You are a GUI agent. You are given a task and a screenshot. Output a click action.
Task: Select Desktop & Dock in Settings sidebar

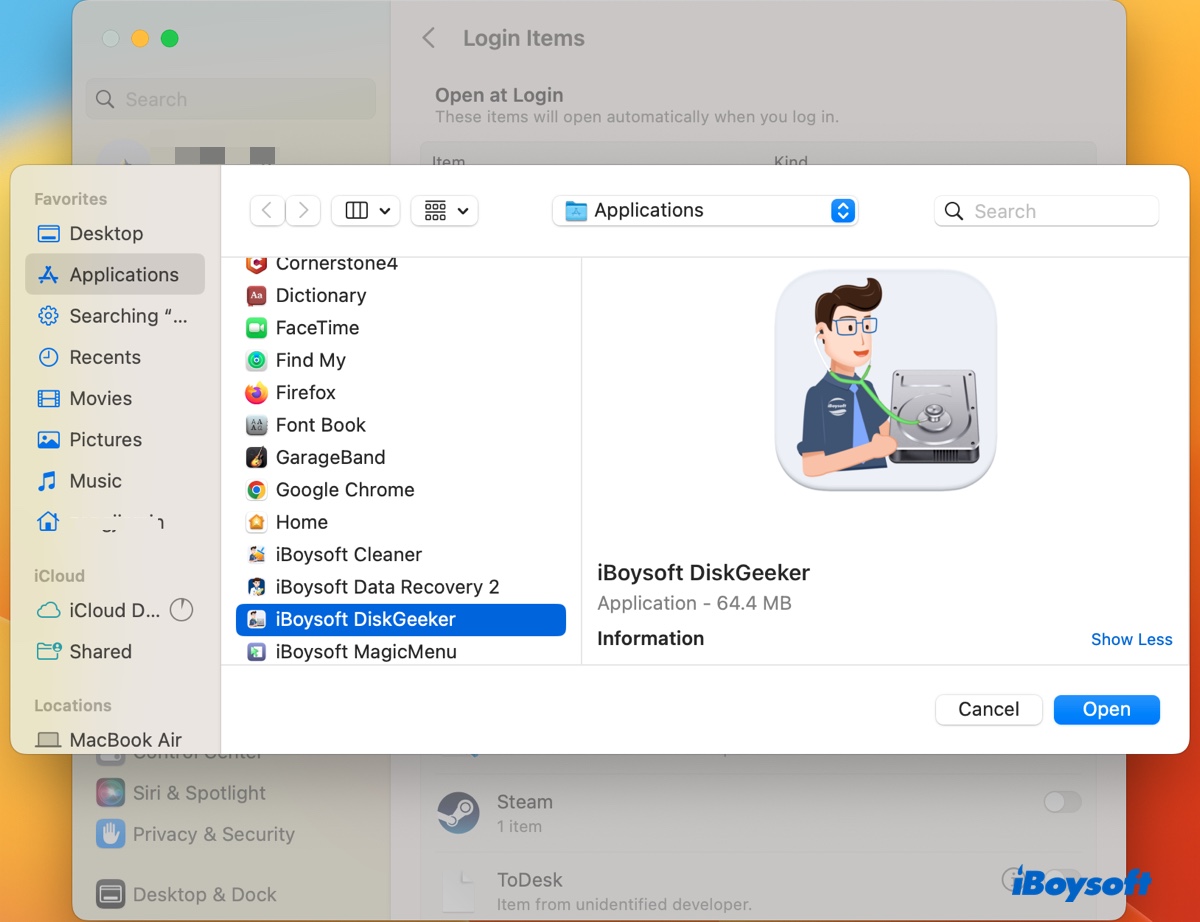coord(204,896)
